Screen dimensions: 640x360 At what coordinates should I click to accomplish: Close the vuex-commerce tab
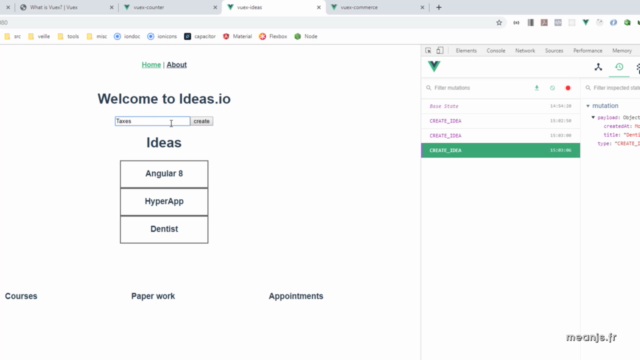[422, 7]
